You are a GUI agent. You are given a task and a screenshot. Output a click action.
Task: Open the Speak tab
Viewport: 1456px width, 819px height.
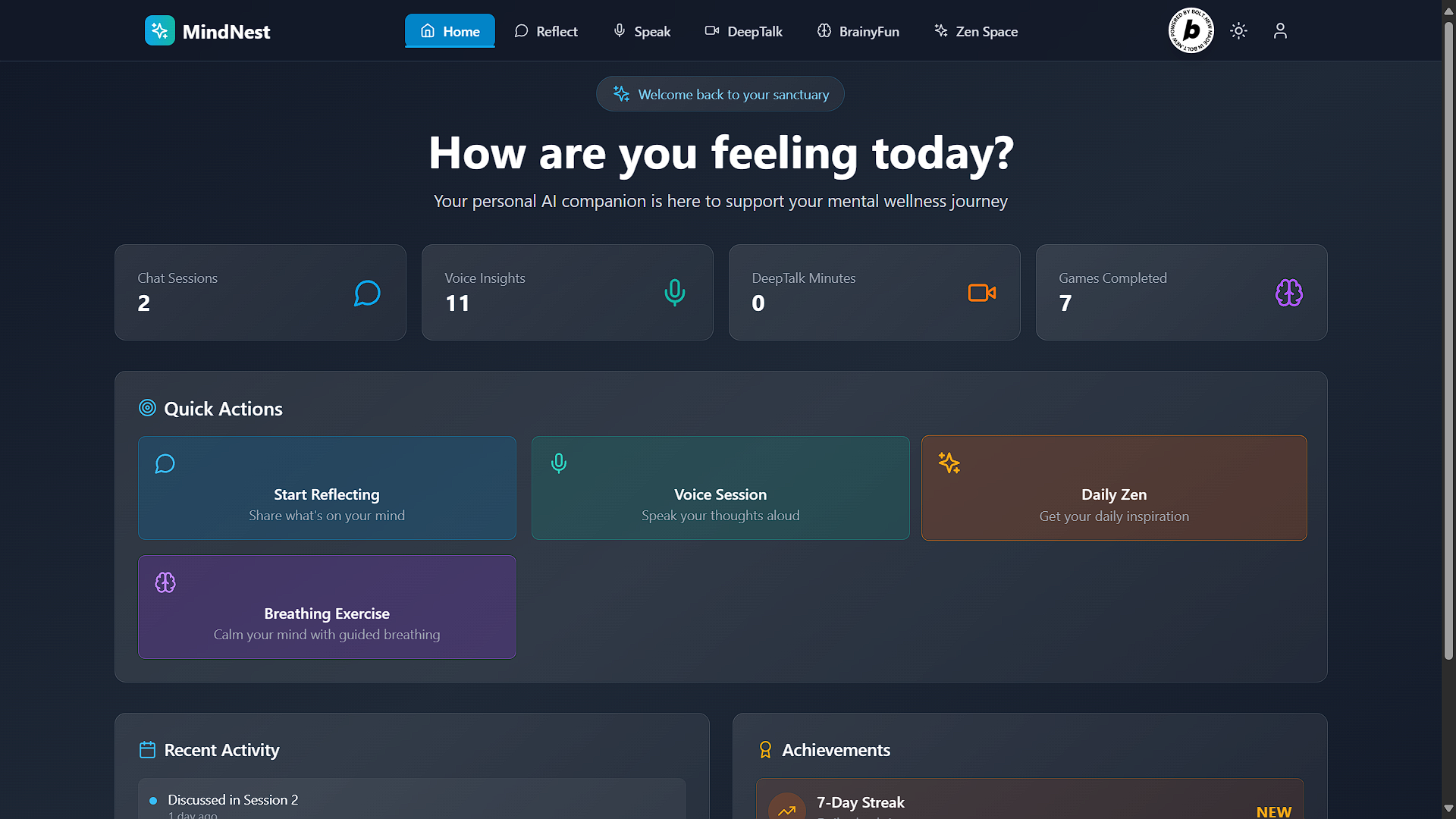(642, 31)
